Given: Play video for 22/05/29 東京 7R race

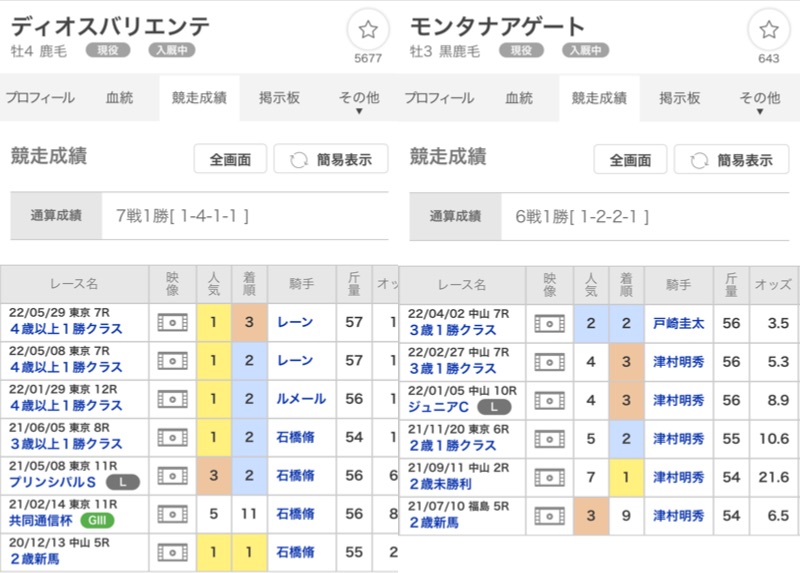Looking at the screenshot, I should (x=172, y=323).
